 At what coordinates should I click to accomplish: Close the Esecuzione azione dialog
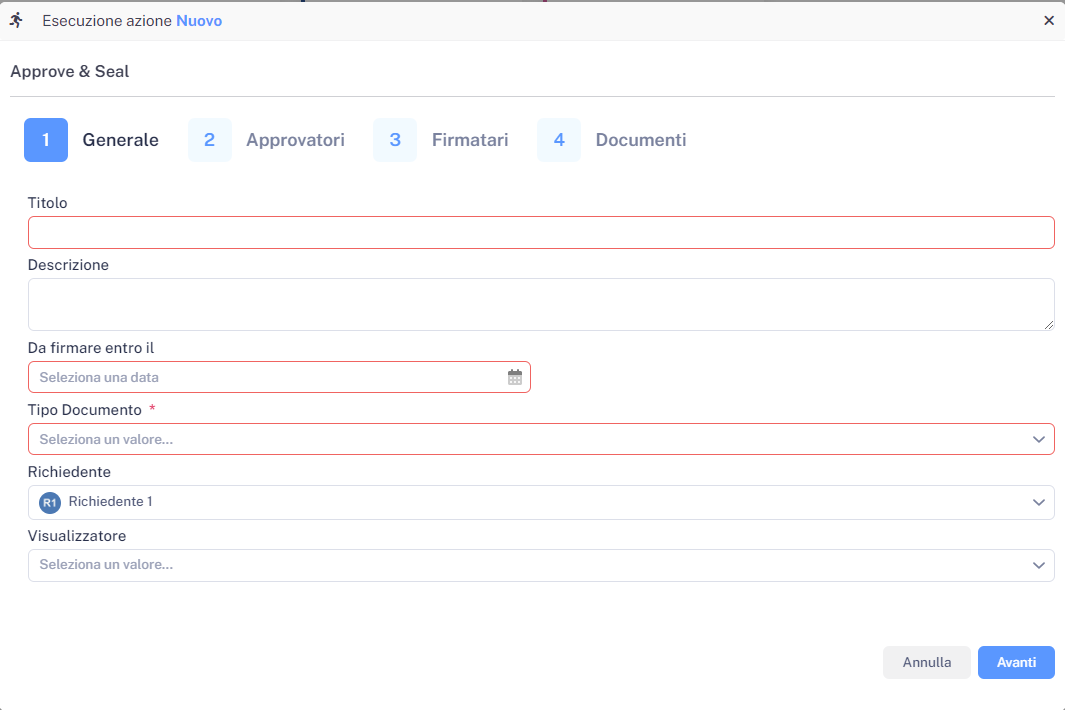[1049, 20]
